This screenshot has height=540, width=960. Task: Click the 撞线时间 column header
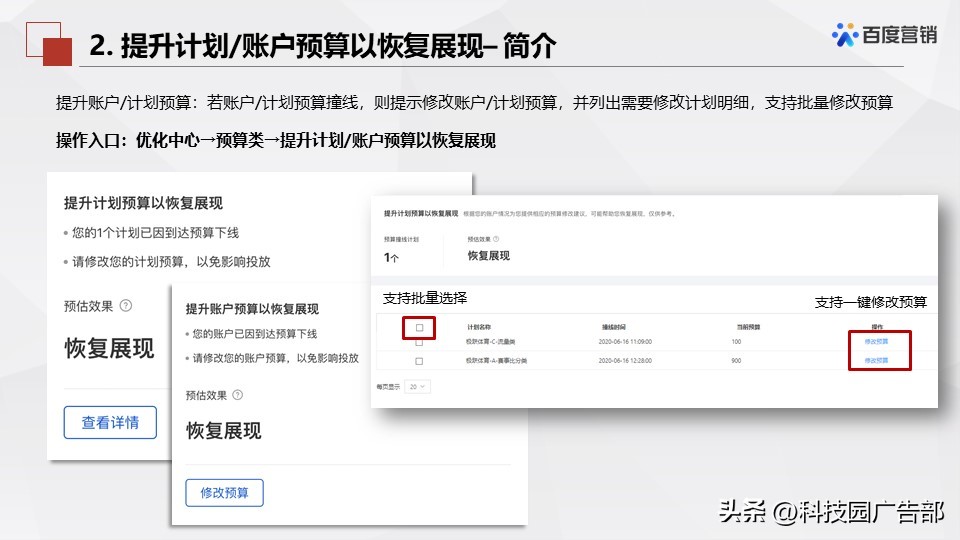pyautogui.click(x=613, y=327)
